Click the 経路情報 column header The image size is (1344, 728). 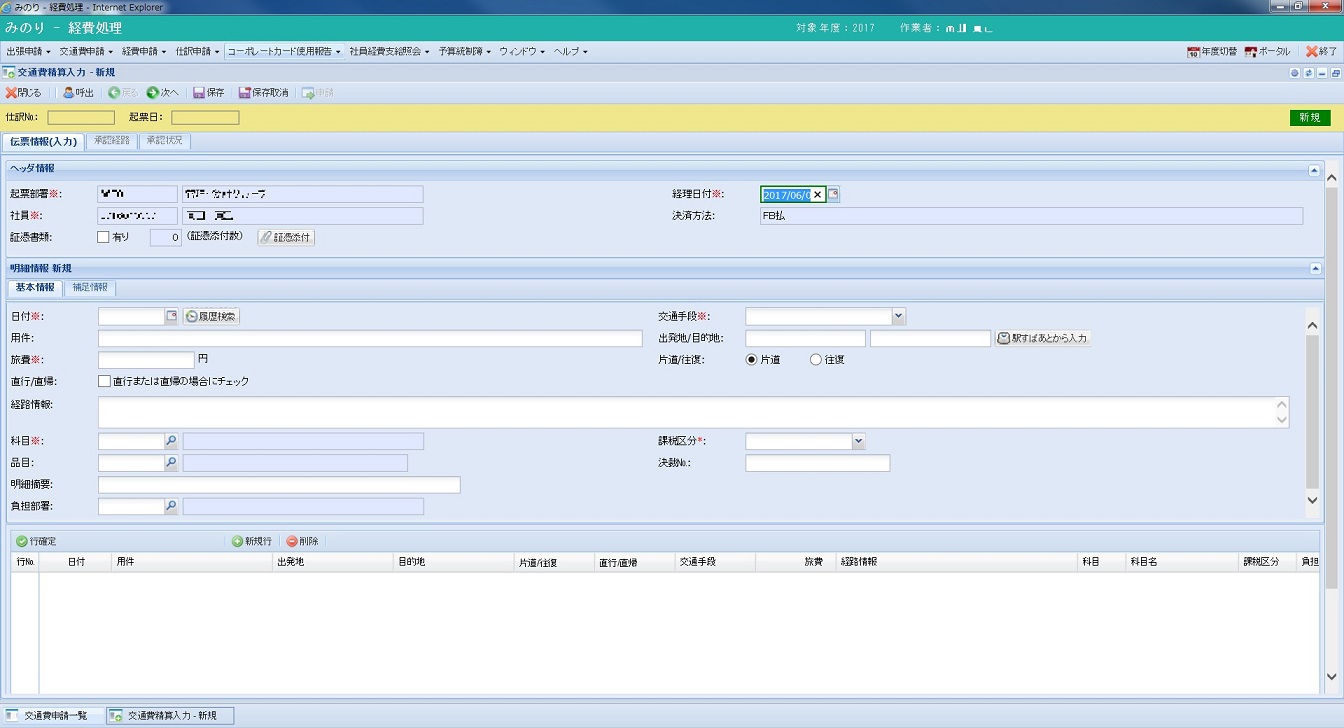coord(957,562)
